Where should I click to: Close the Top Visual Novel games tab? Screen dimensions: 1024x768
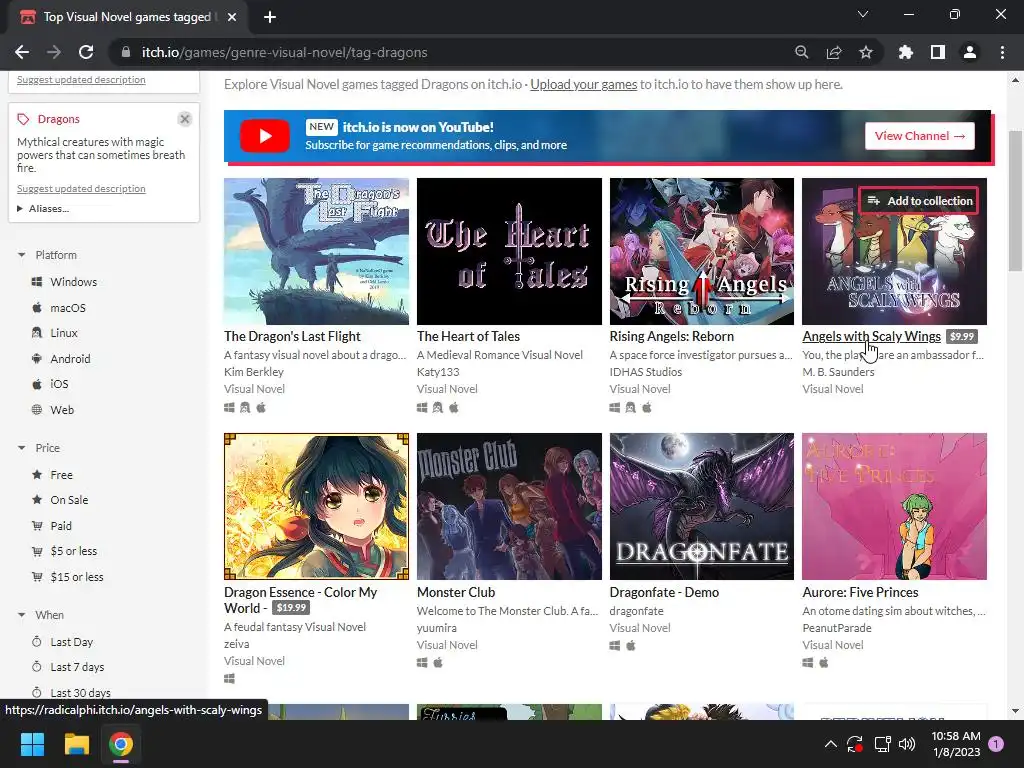[232, 17]
